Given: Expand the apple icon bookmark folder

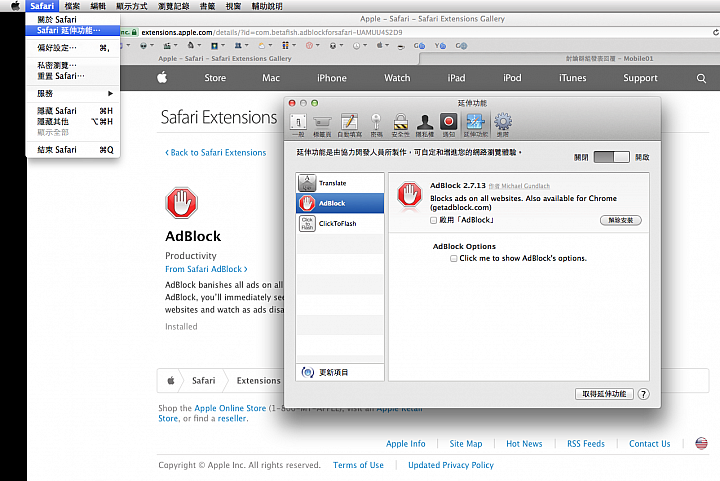Looking at the screenshot, I should (382, 46).
